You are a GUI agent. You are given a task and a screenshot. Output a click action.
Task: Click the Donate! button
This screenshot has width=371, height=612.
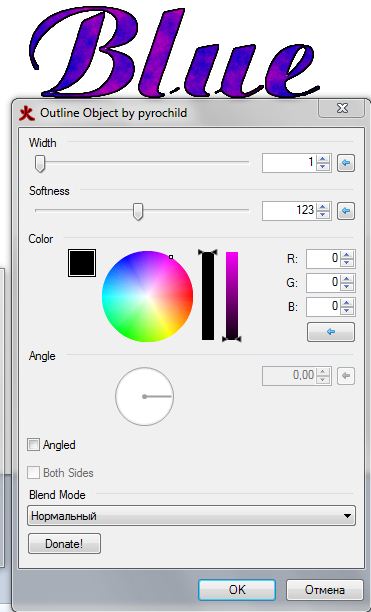pyautogui.click(x=64, y=544)
